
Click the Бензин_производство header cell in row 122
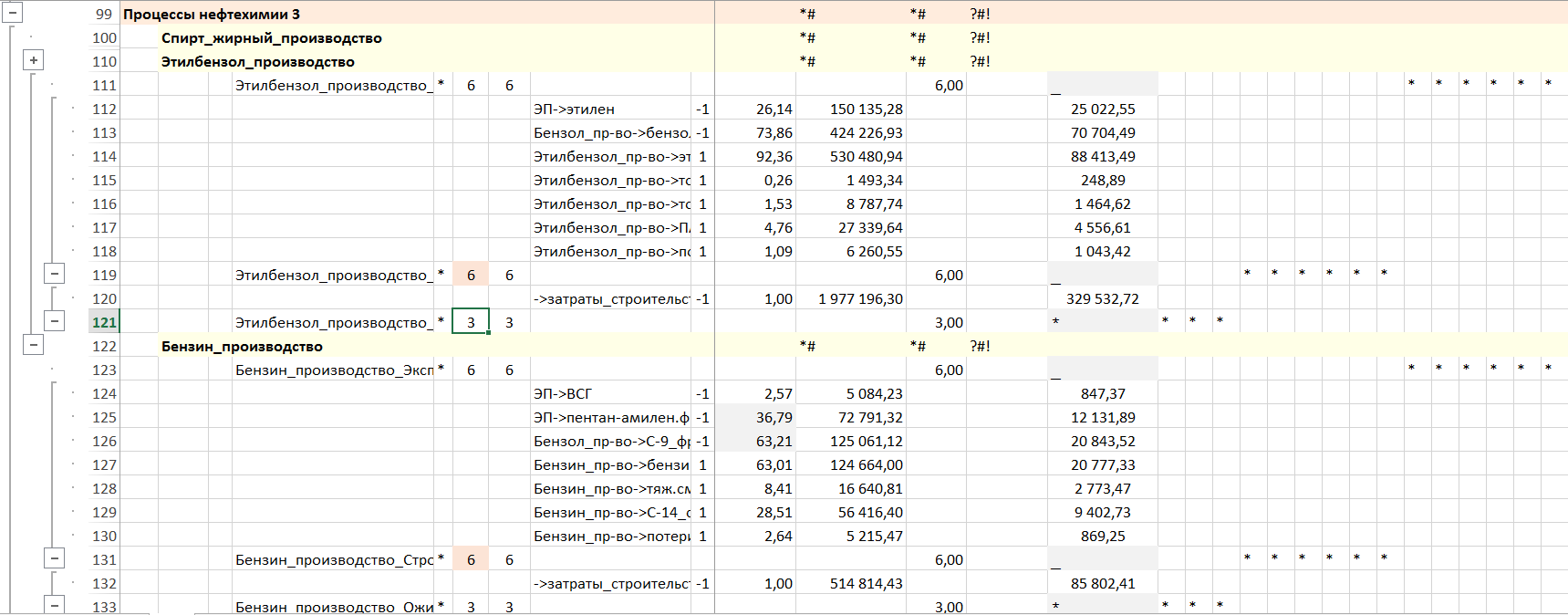(x=242, y=347)
